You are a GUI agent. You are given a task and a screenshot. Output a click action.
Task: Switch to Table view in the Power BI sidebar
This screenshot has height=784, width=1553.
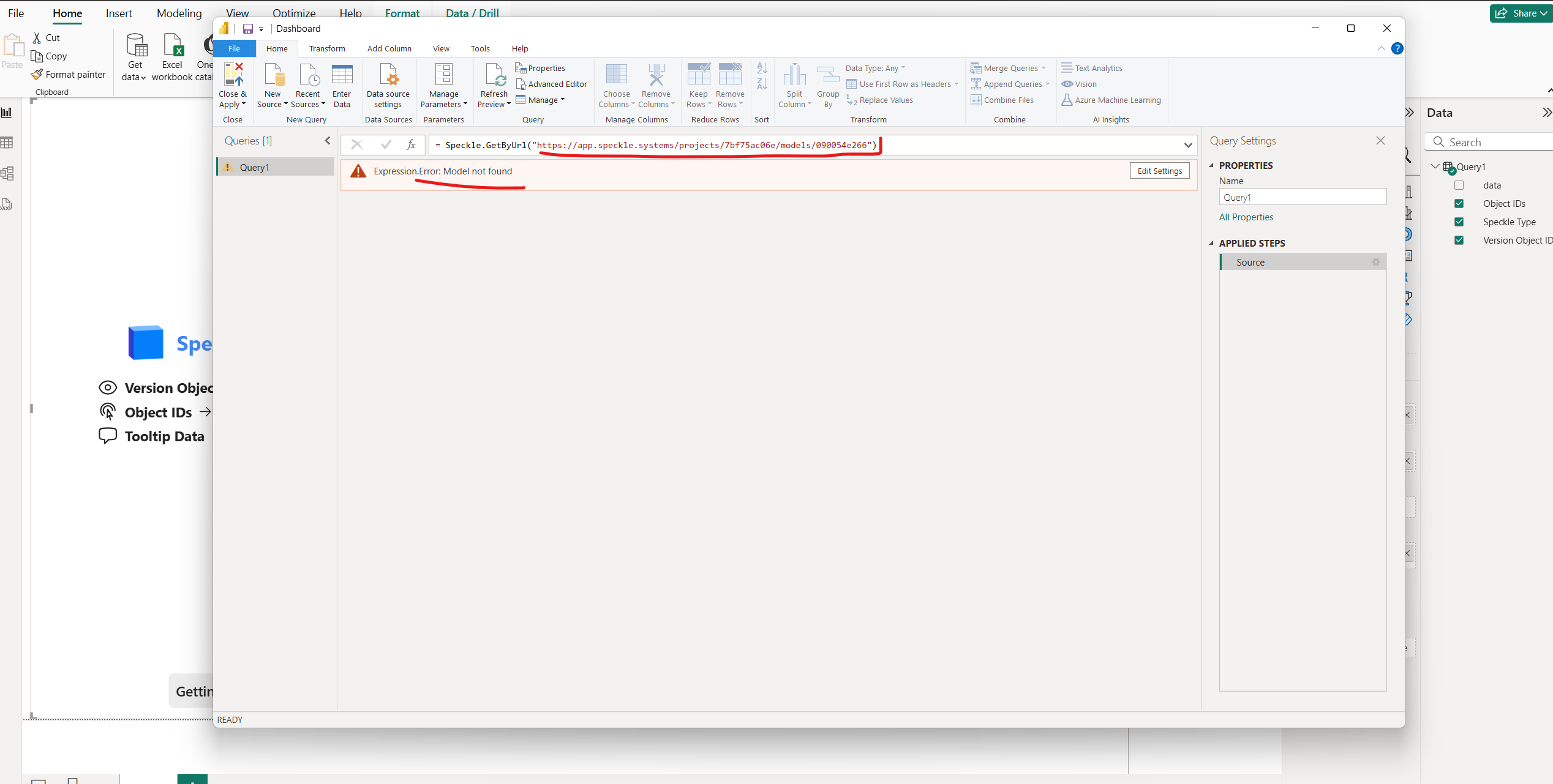coord(7,143)
